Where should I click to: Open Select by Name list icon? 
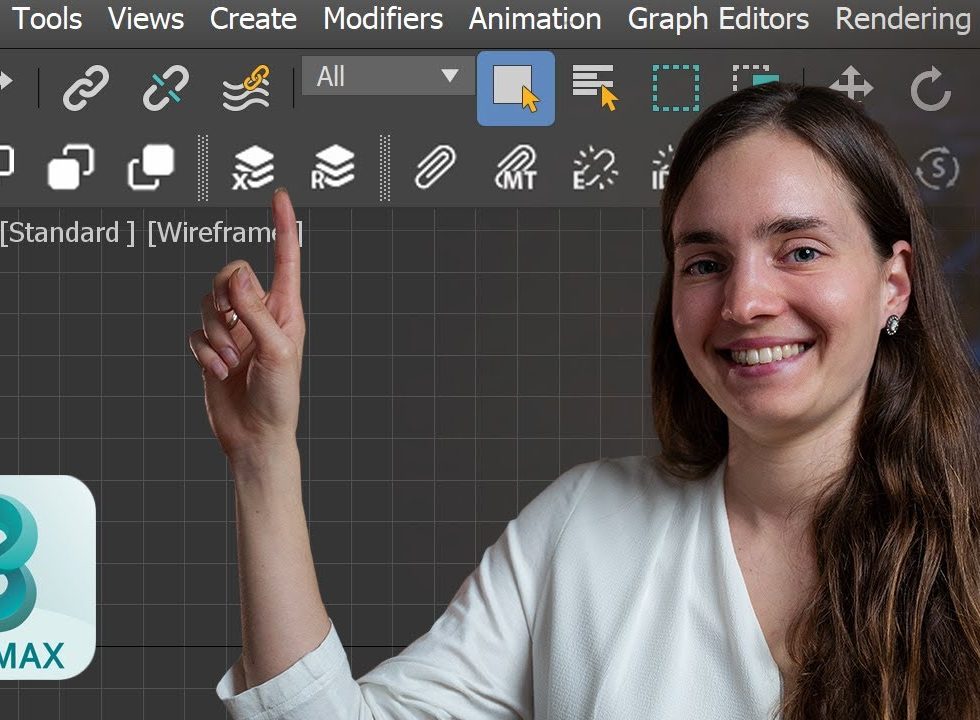[x=594, y=87]
